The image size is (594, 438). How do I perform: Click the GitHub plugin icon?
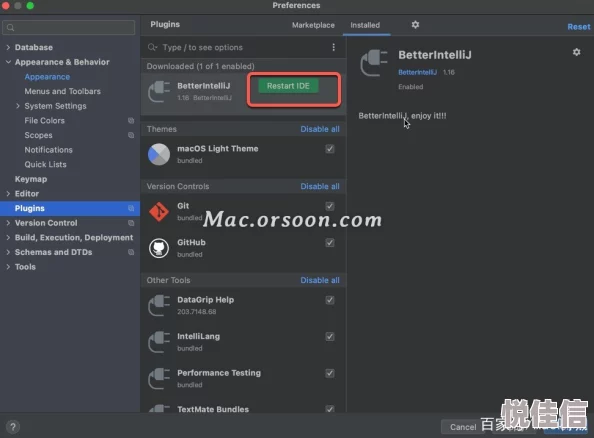159,248
